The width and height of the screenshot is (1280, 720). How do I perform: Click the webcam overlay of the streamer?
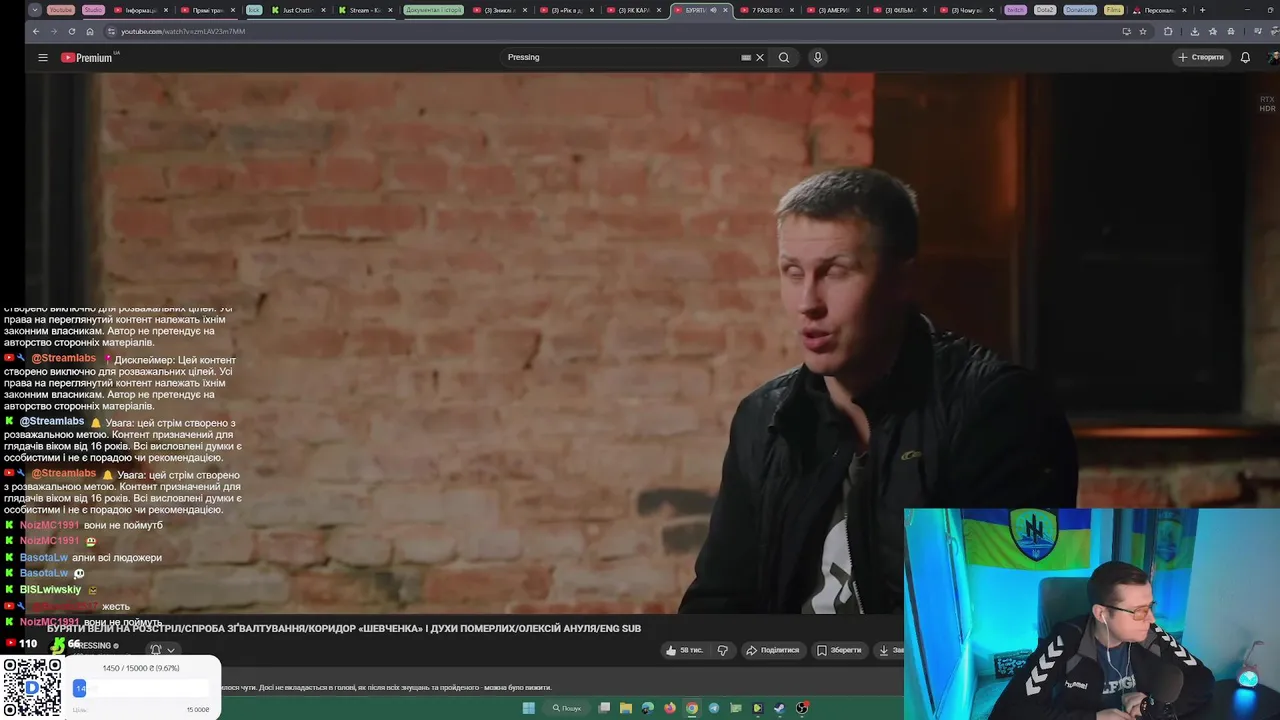(1092, 614)
